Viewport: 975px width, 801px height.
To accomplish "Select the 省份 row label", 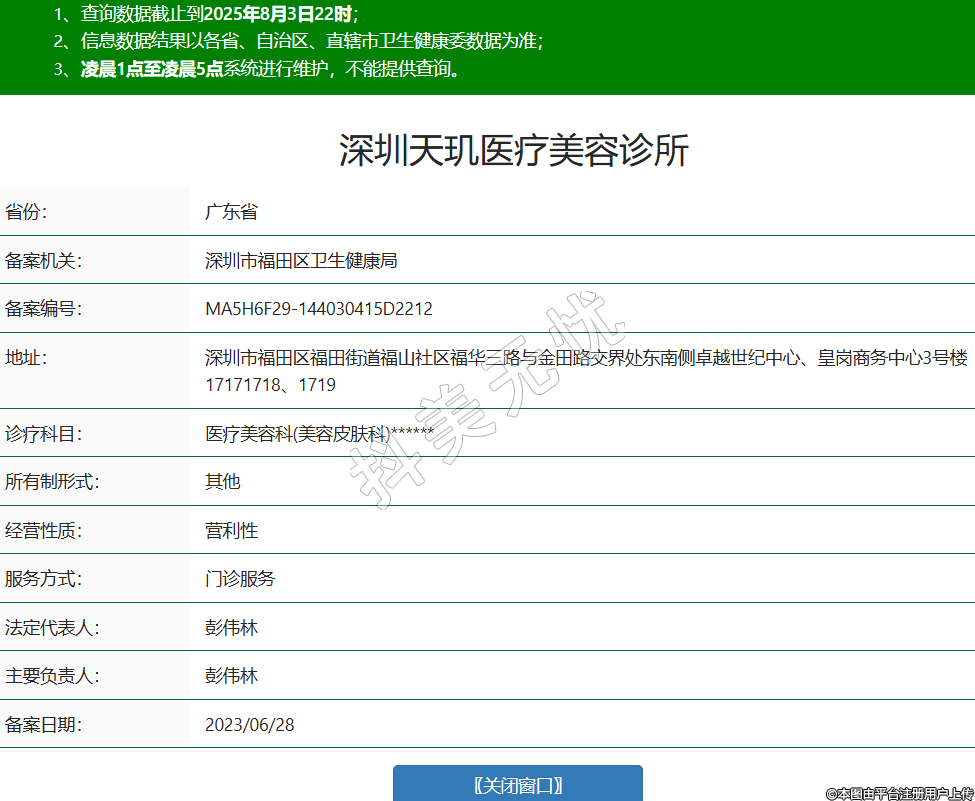I will (27, 212).
